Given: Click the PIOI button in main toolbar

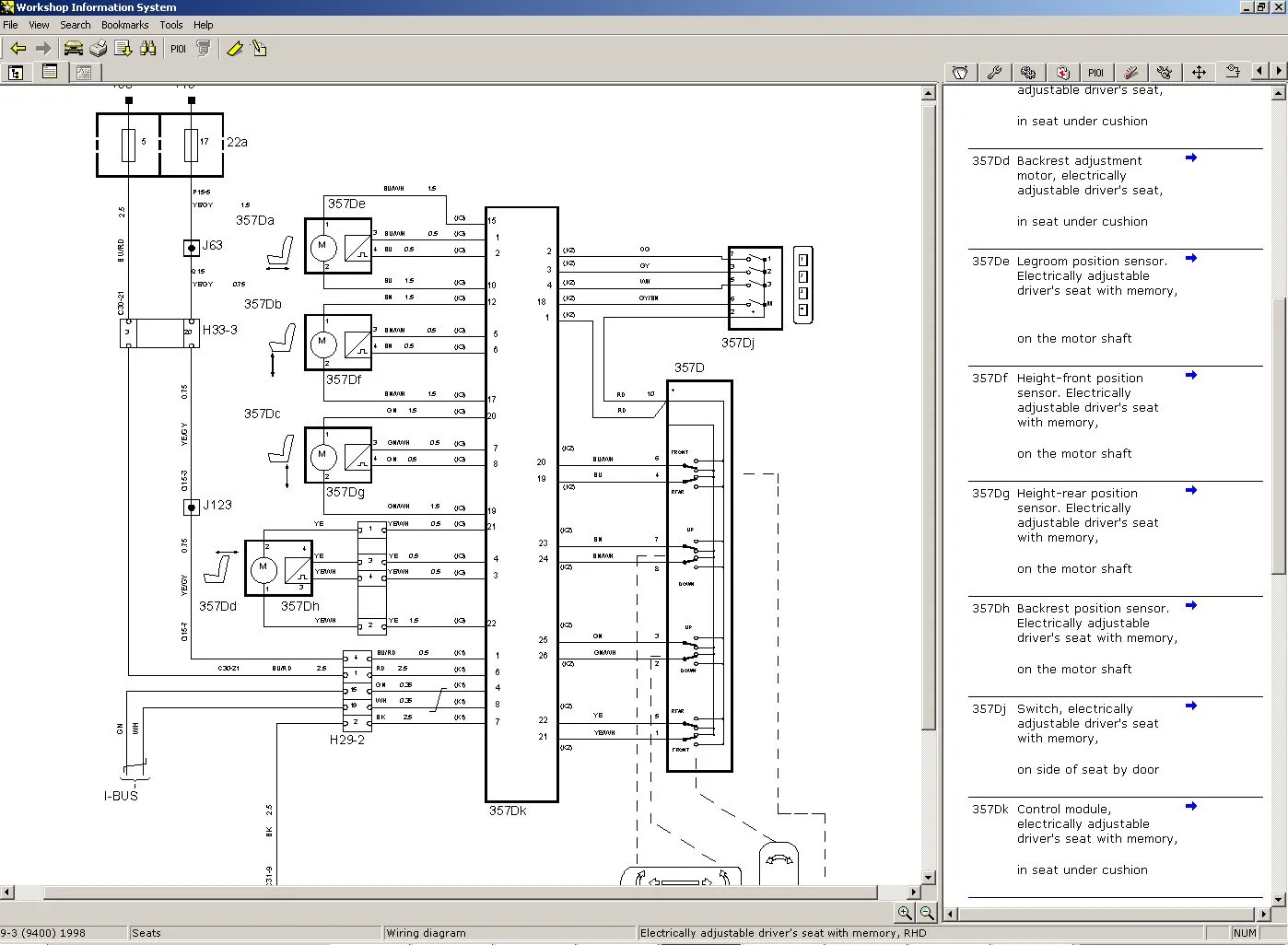Looking at the screenshot, I should 178,49.
